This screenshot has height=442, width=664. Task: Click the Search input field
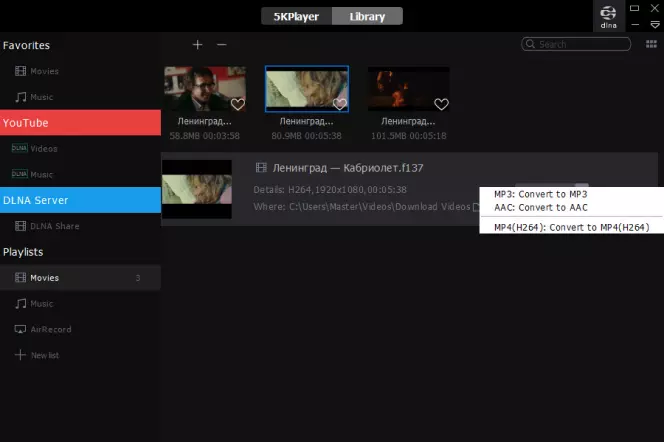(576, 44)
